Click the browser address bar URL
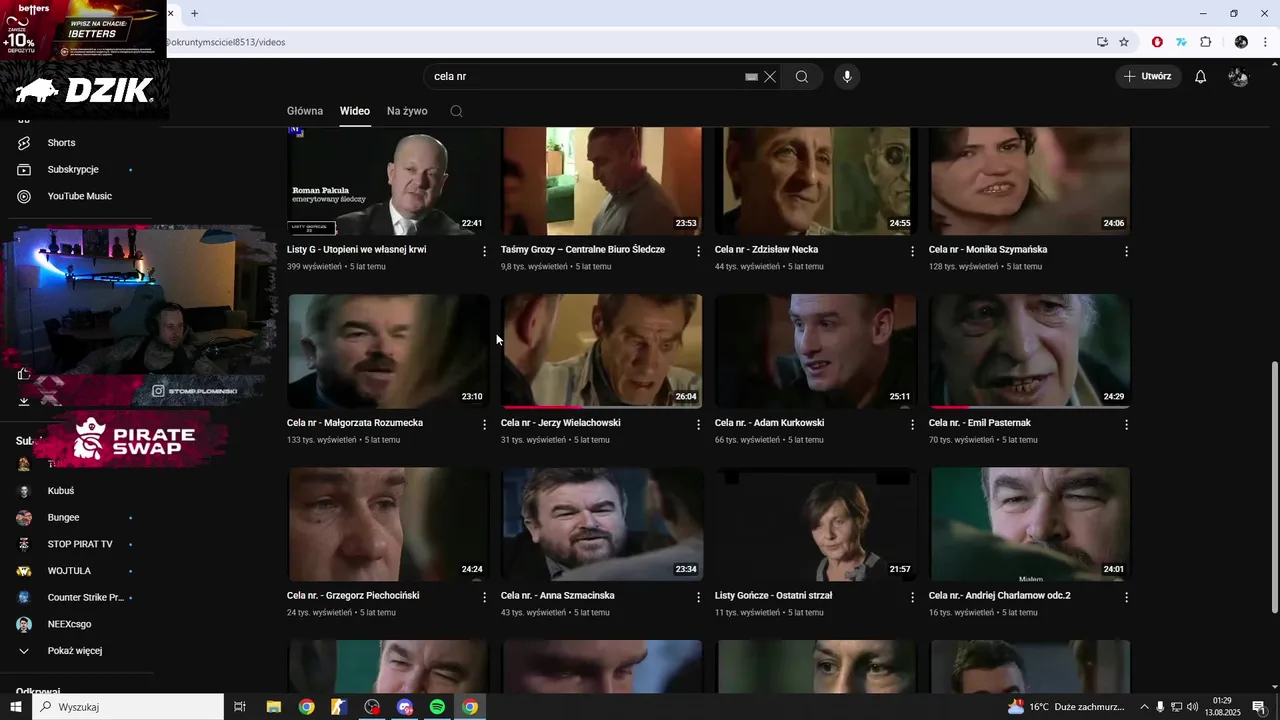Screen dimensions: 1280x720 226,42
